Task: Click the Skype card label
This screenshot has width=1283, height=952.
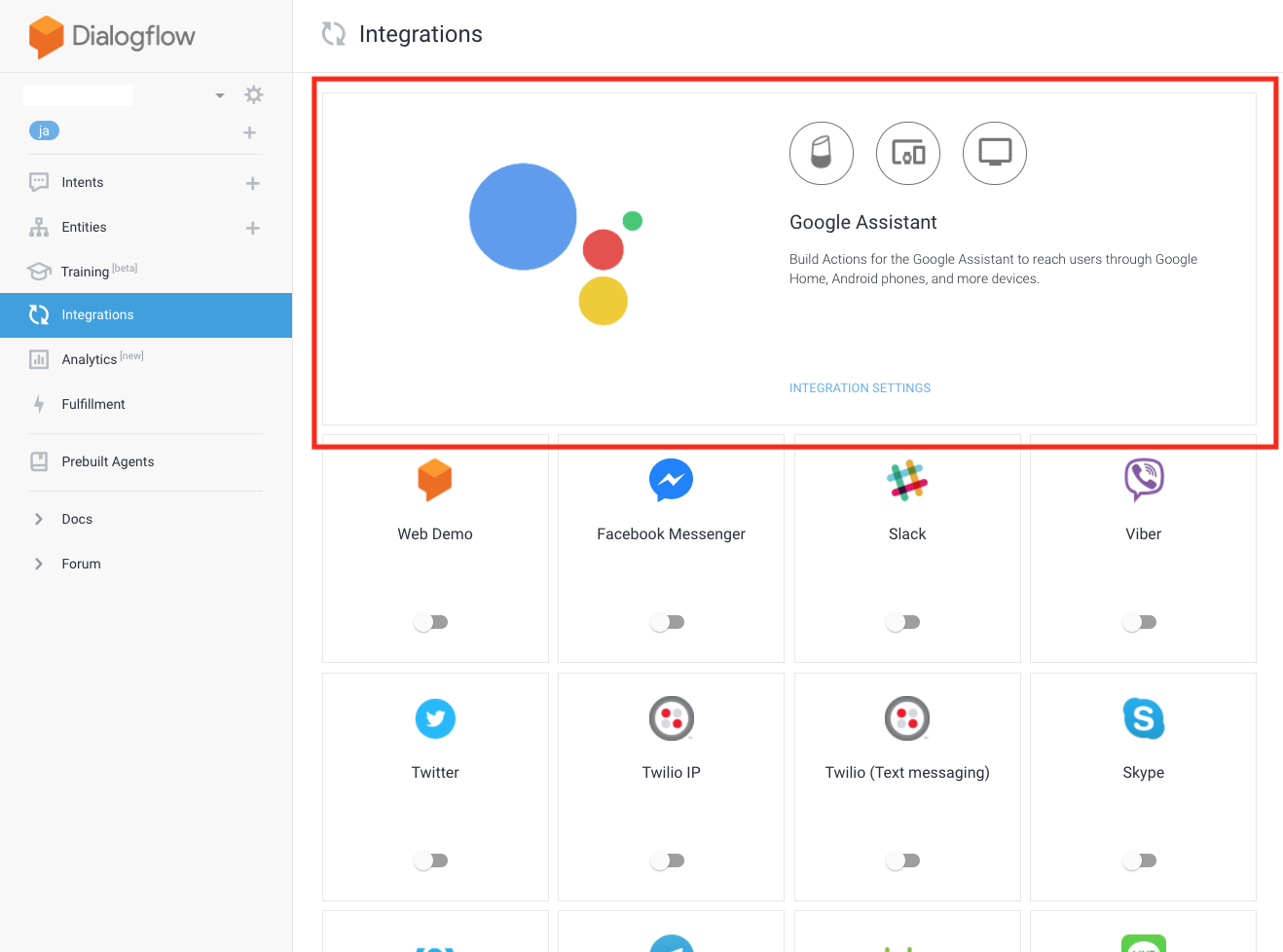Action: (1144, 773)
